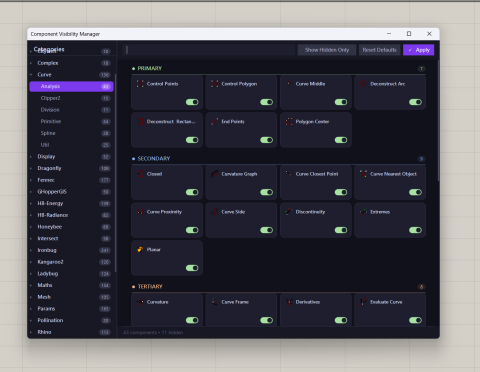The width and height of the screenshot is (480, 372).
Task: Disable the Curve Middle switch
Action: (341, 102)
